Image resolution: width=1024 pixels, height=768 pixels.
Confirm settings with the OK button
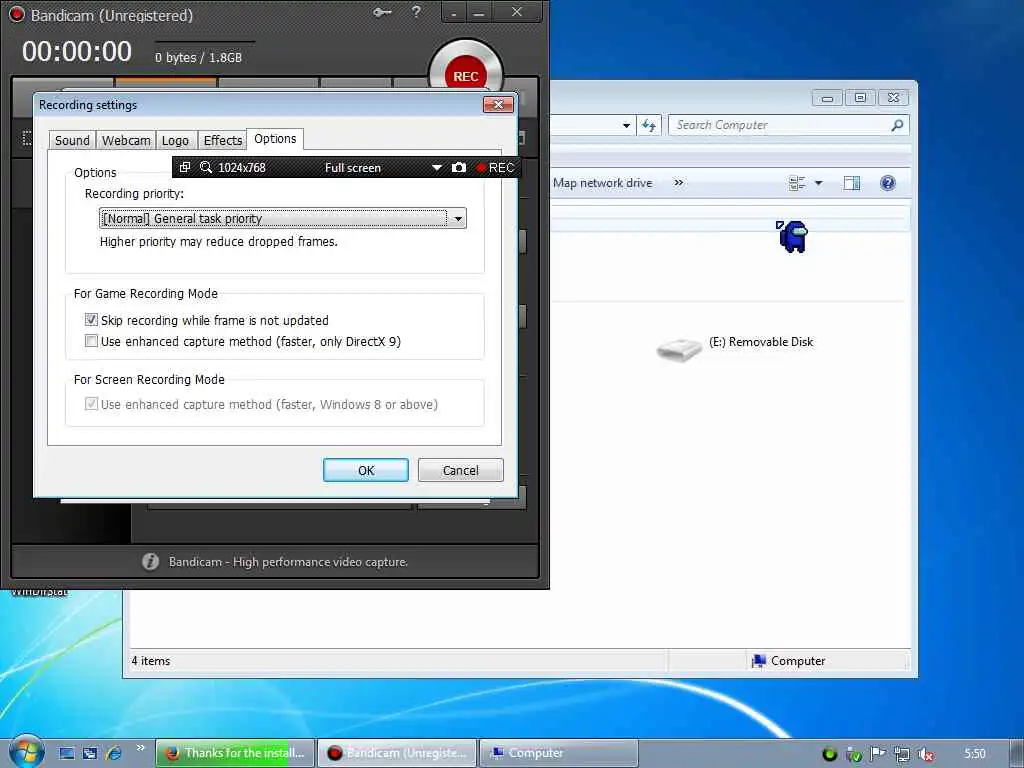coord(366,470)
